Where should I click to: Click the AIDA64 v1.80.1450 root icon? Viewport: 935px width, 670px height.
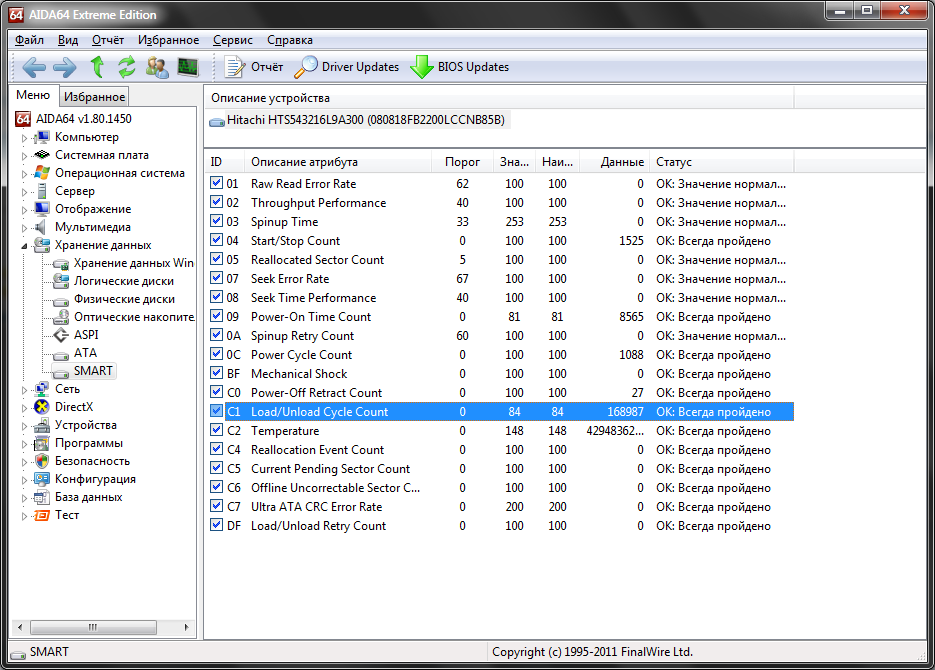pos(23,119)
